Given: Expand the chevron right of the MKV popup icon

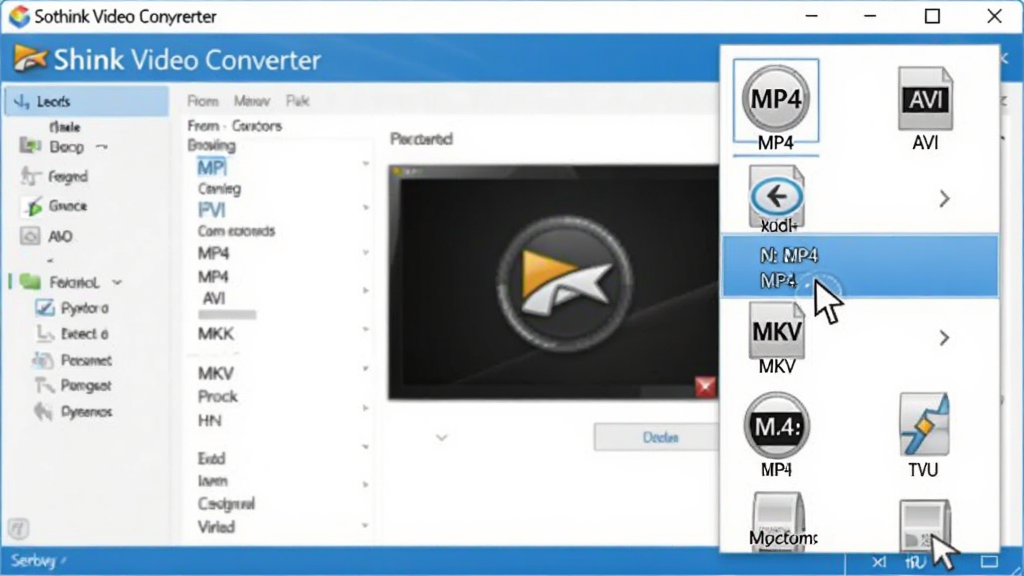Looking at the screenshot, I should (944, 338).
